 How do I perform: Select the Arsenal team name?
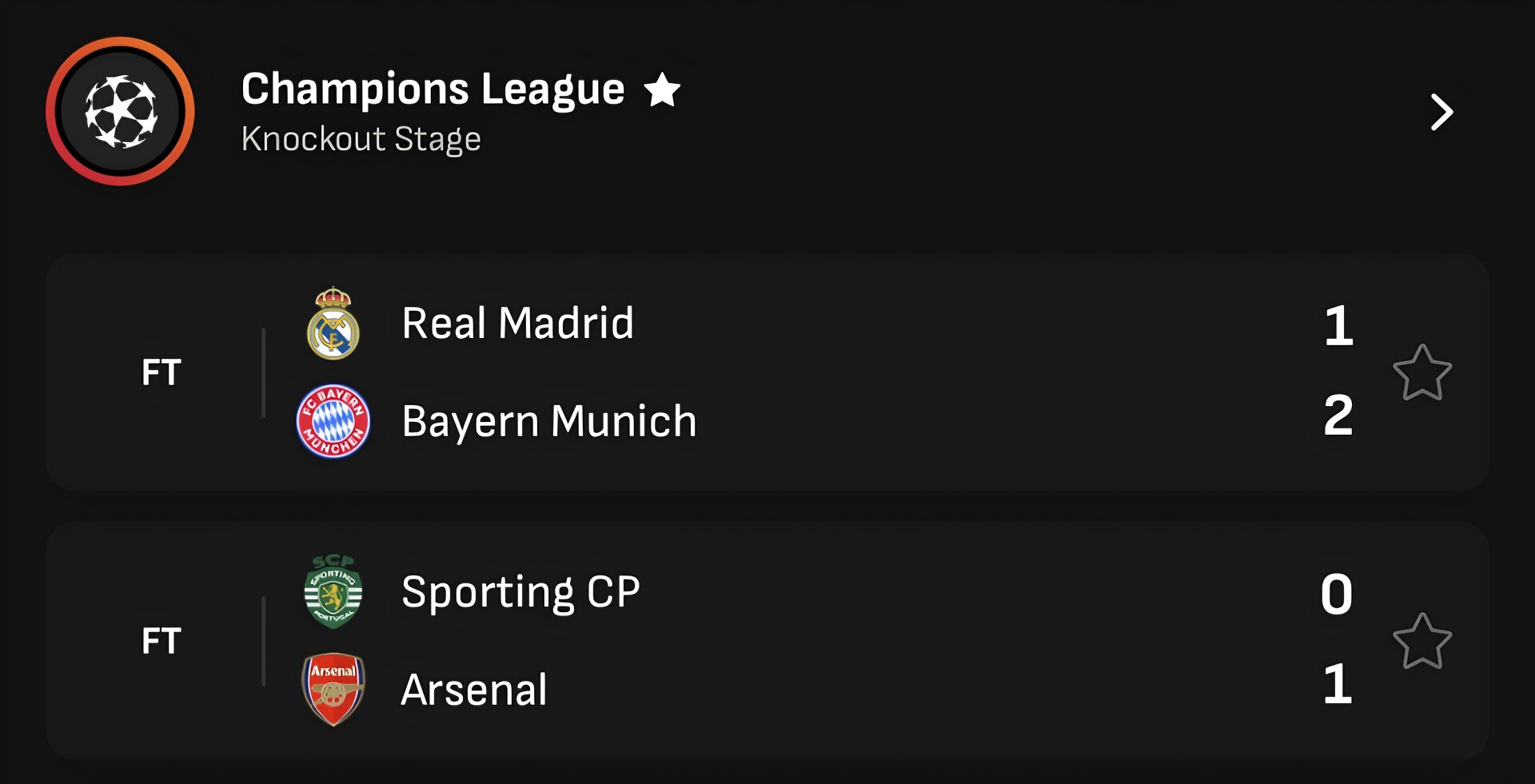click(x=474, y=690)
